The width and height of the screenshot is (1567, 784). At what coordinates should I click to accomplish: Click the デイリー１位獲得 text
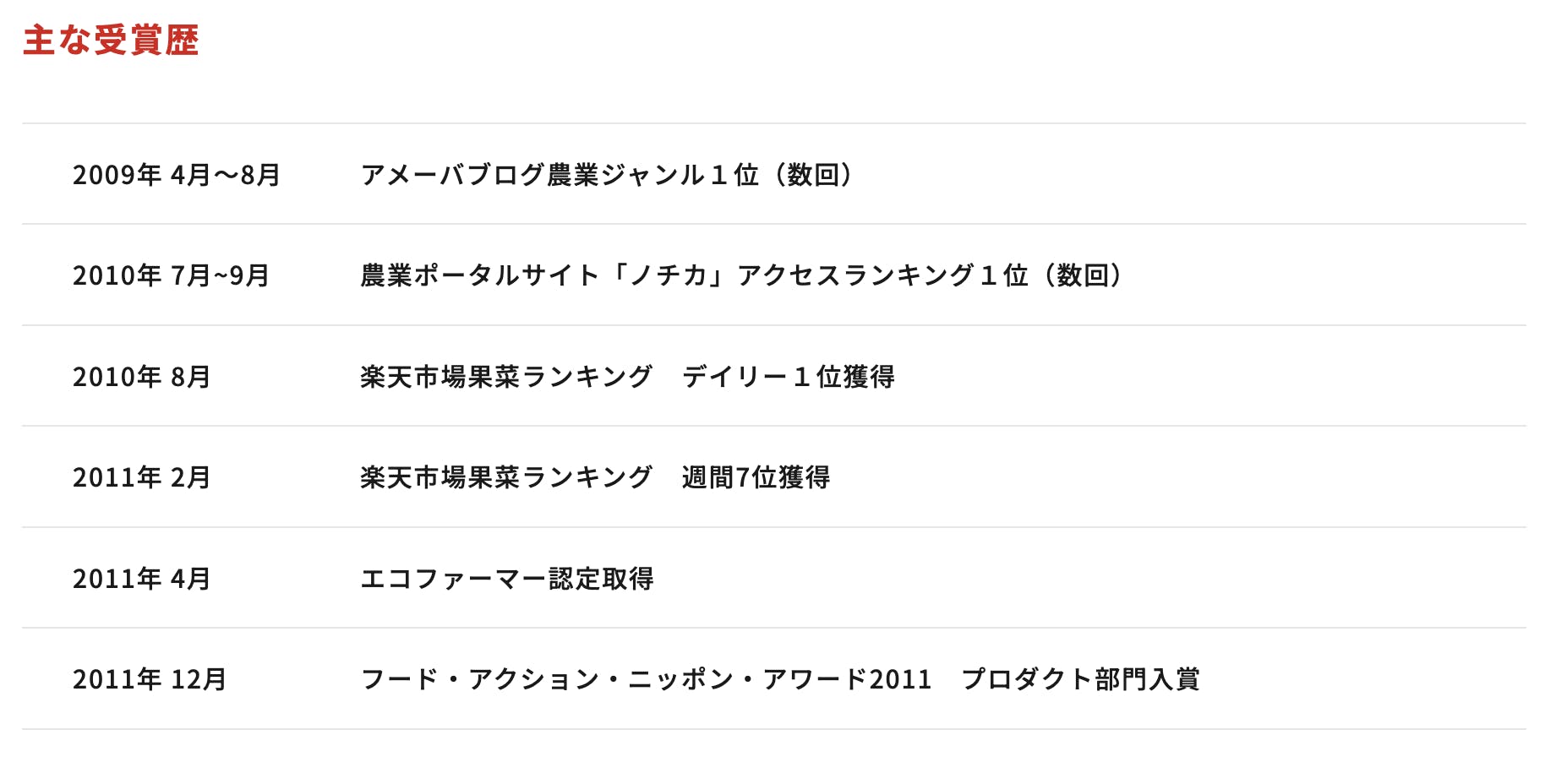(x=788, y=377)
